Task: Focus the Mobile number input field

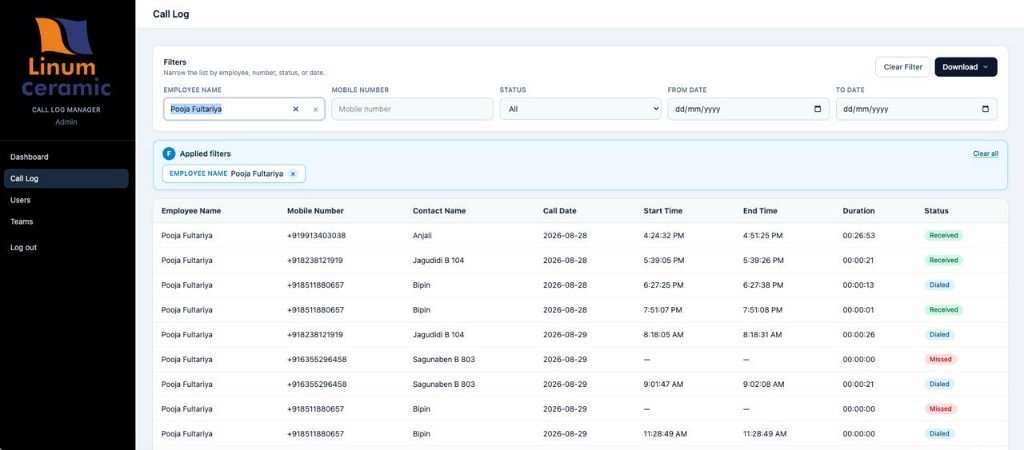Action: 412,109
